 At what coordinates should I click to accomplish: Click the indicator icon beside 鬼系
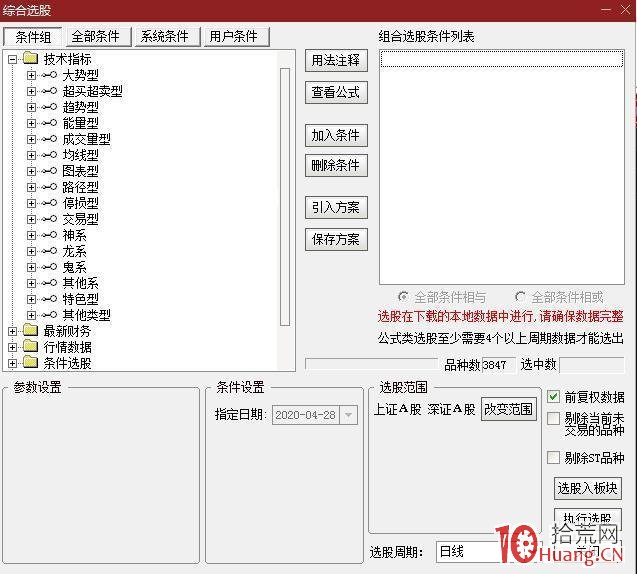tap(49, 267)
